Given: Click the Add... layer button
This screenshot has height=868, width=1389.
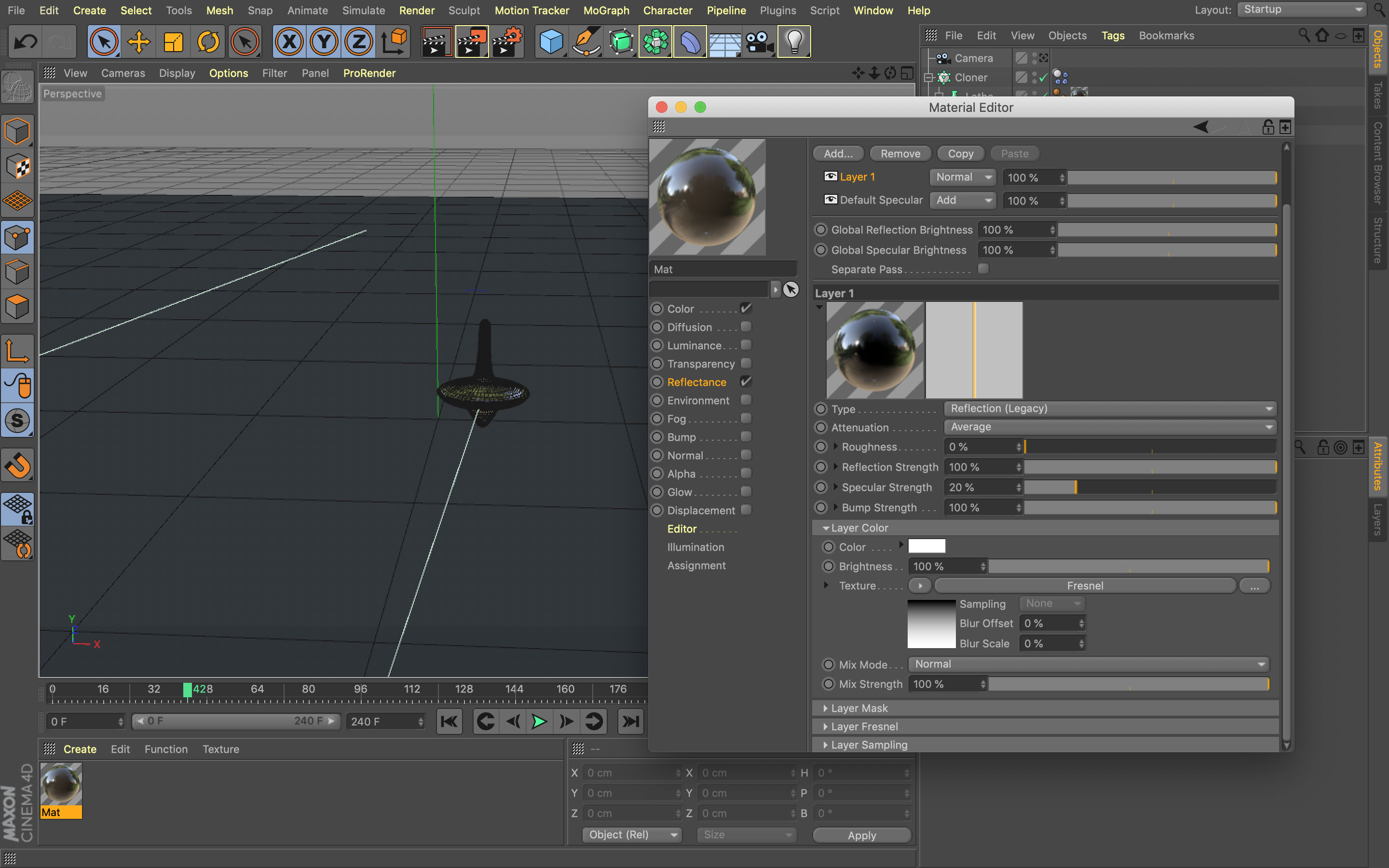Looking at the screenshot, I should (838, 153).
